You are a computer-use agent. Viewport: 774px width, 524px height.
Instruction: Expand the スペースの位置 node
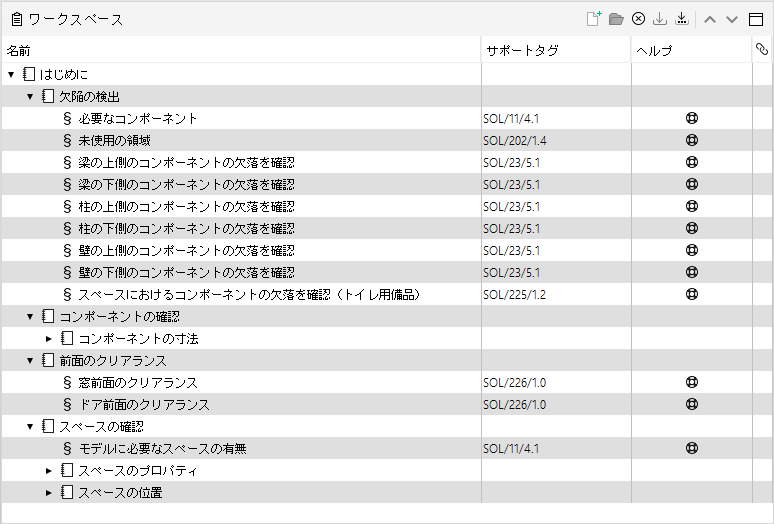point(49,492)
